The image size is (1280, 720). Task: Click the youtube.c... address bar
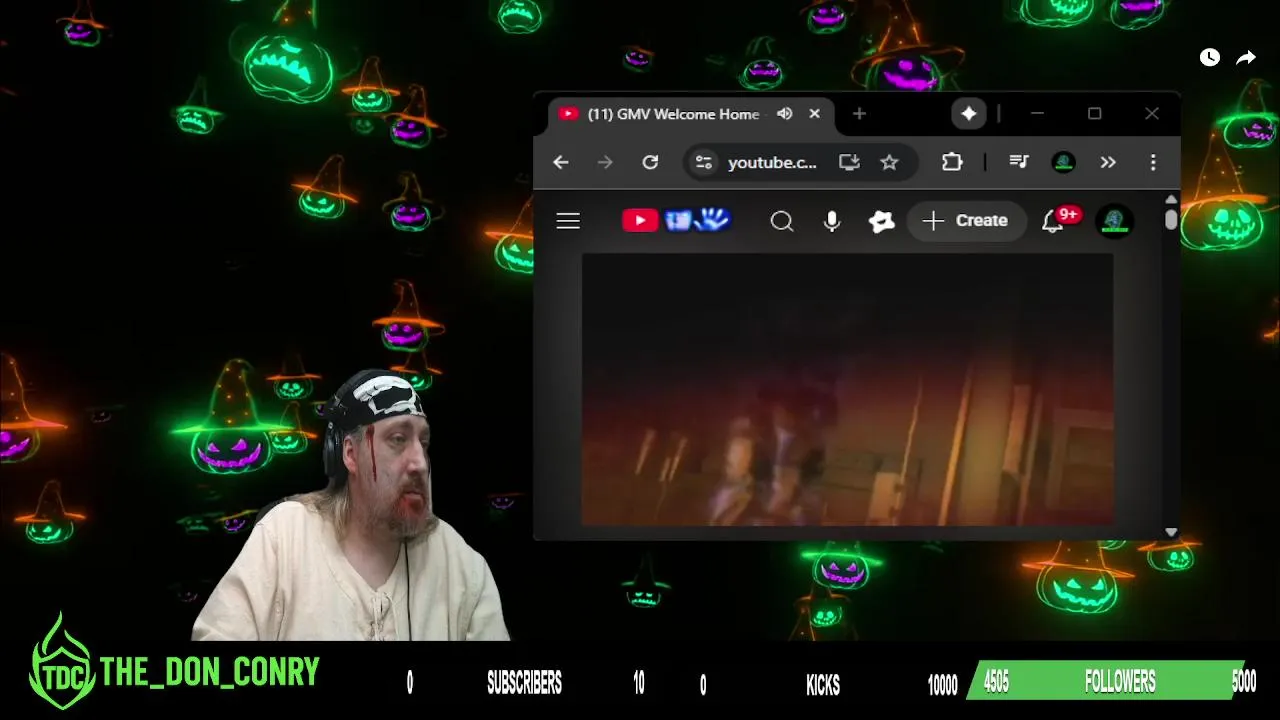coord(772,162)
